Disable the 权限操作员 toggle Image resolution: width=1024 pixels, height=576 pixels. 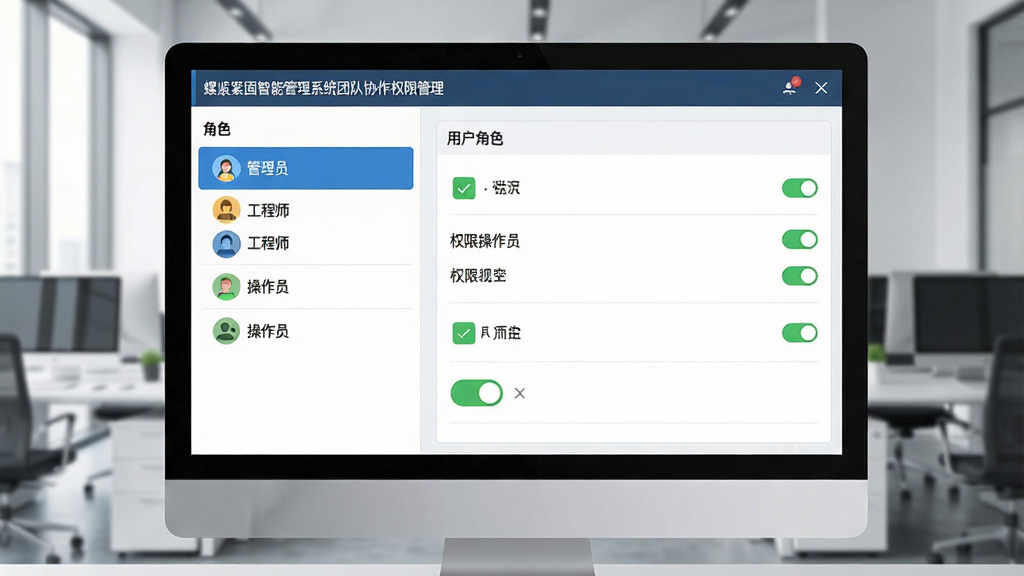(x=799, y=240)
